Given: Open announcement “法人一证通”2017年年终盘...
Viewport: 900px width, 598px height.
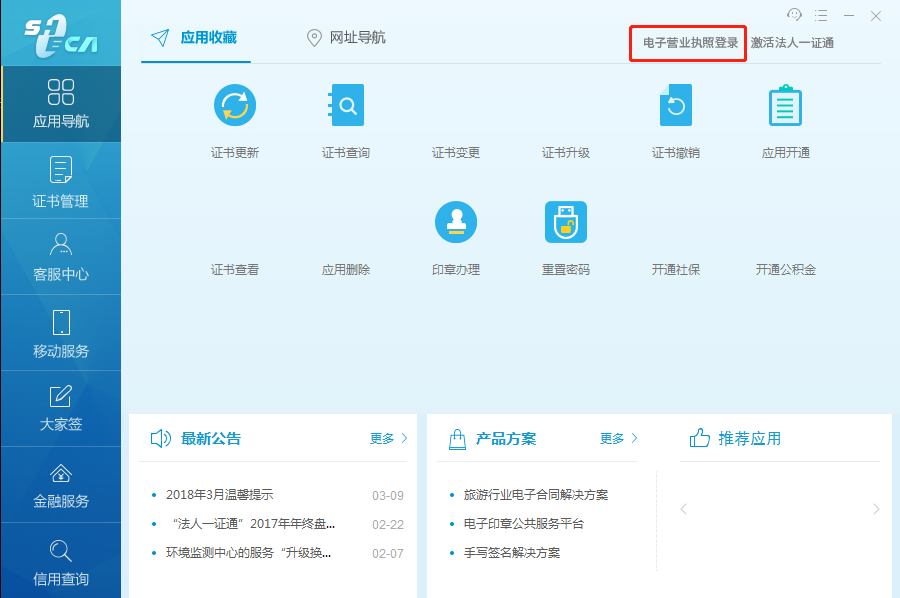Looking at the screenshot, I should [x=253, y=524].
